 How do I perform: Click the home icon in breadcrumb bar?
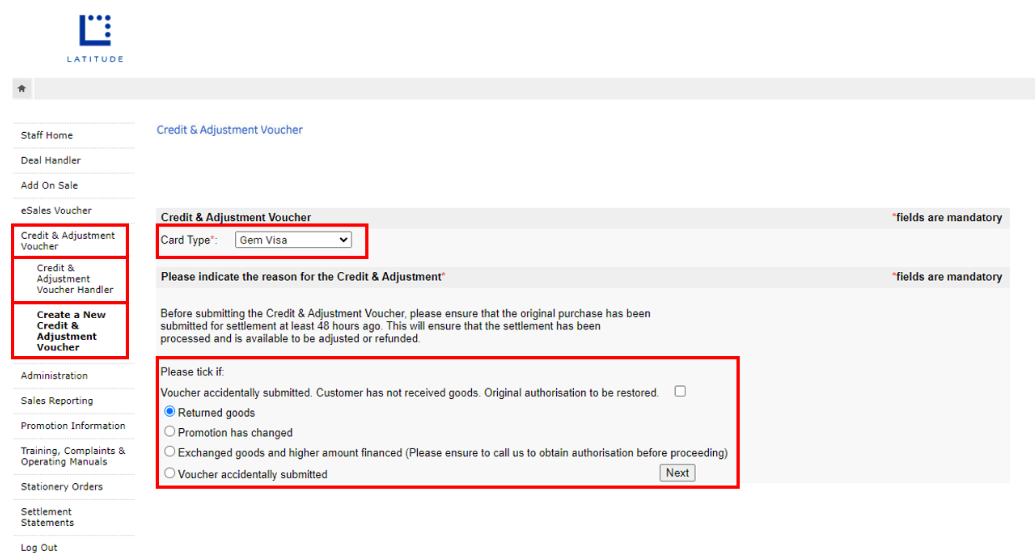coord(22,89)
